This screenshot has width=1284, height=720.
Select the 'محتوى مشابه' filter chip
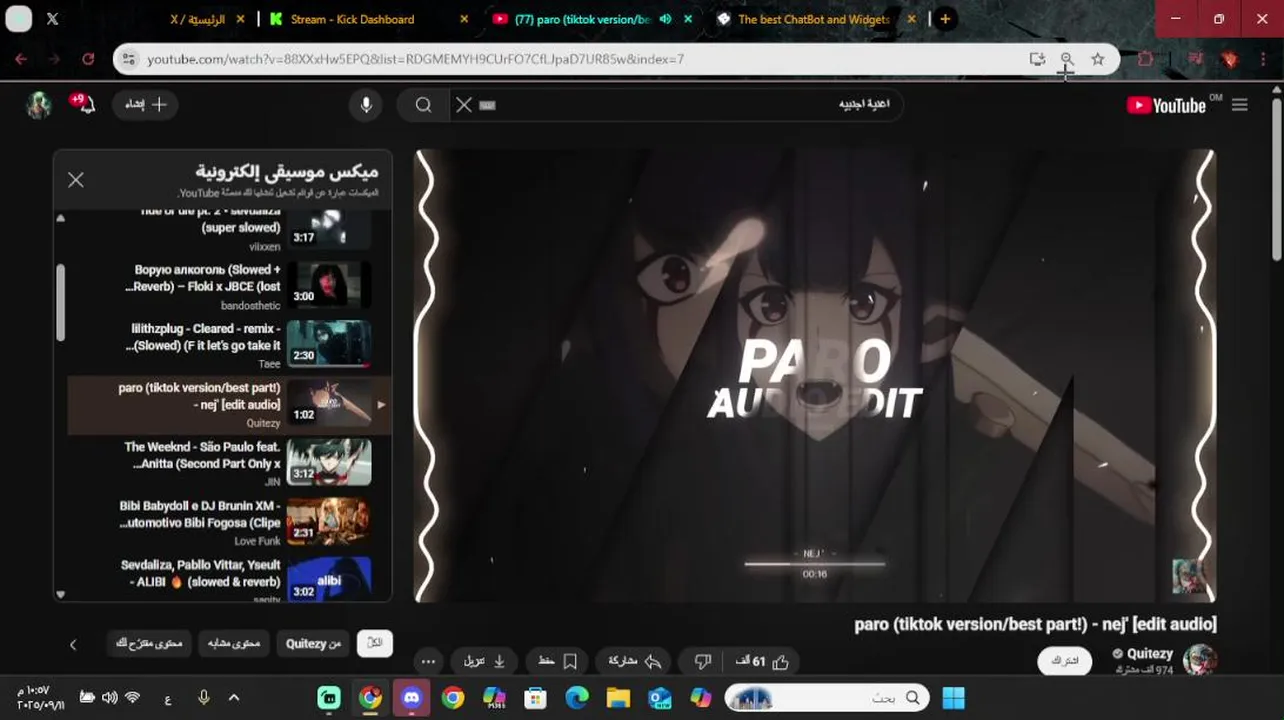(x=233, y=643)
